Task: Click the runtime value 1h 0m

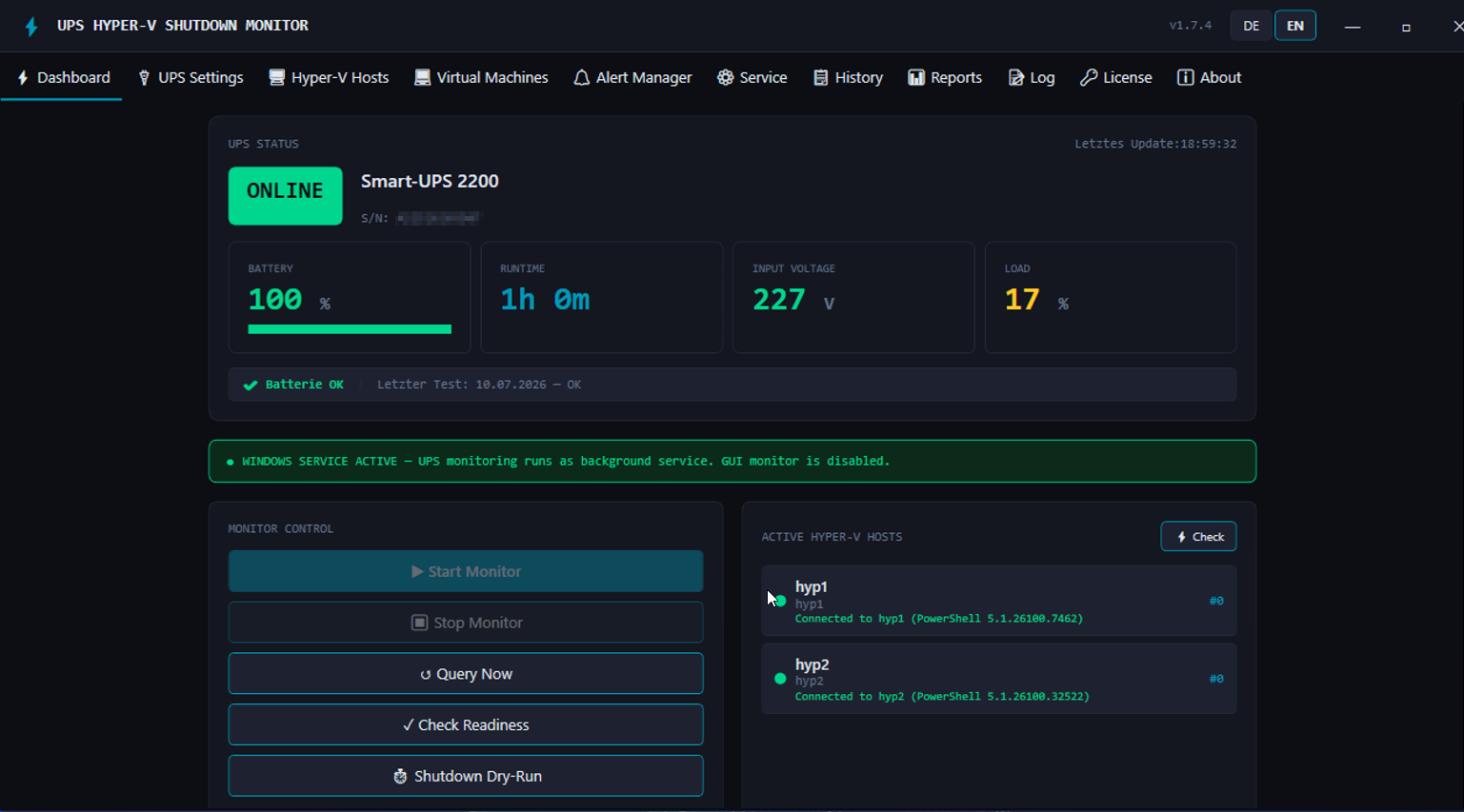Action: [545, 300]
